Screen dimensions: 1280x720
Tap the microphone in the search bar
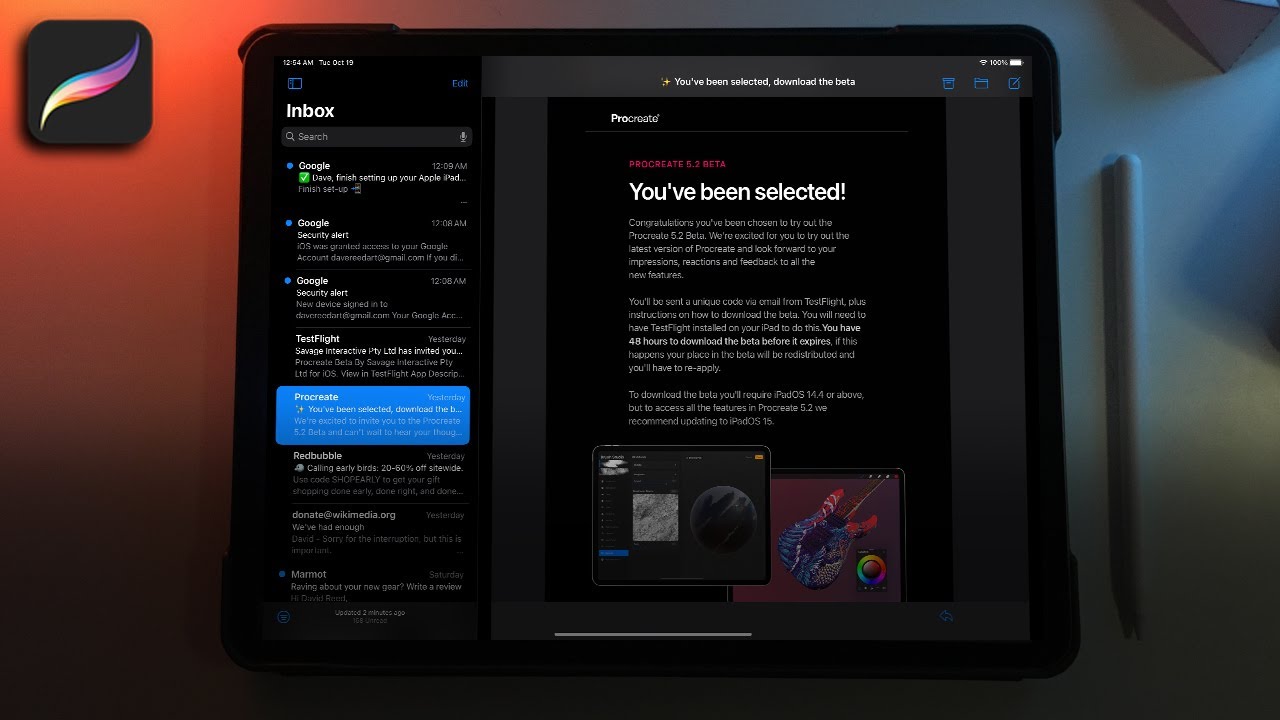click(463, 137)
